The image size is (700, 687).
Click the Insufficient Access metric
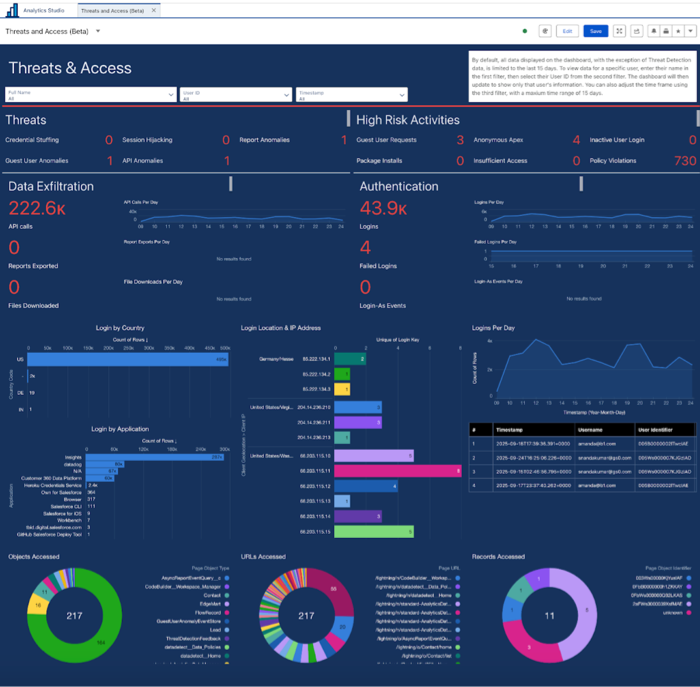click(527, 161)
